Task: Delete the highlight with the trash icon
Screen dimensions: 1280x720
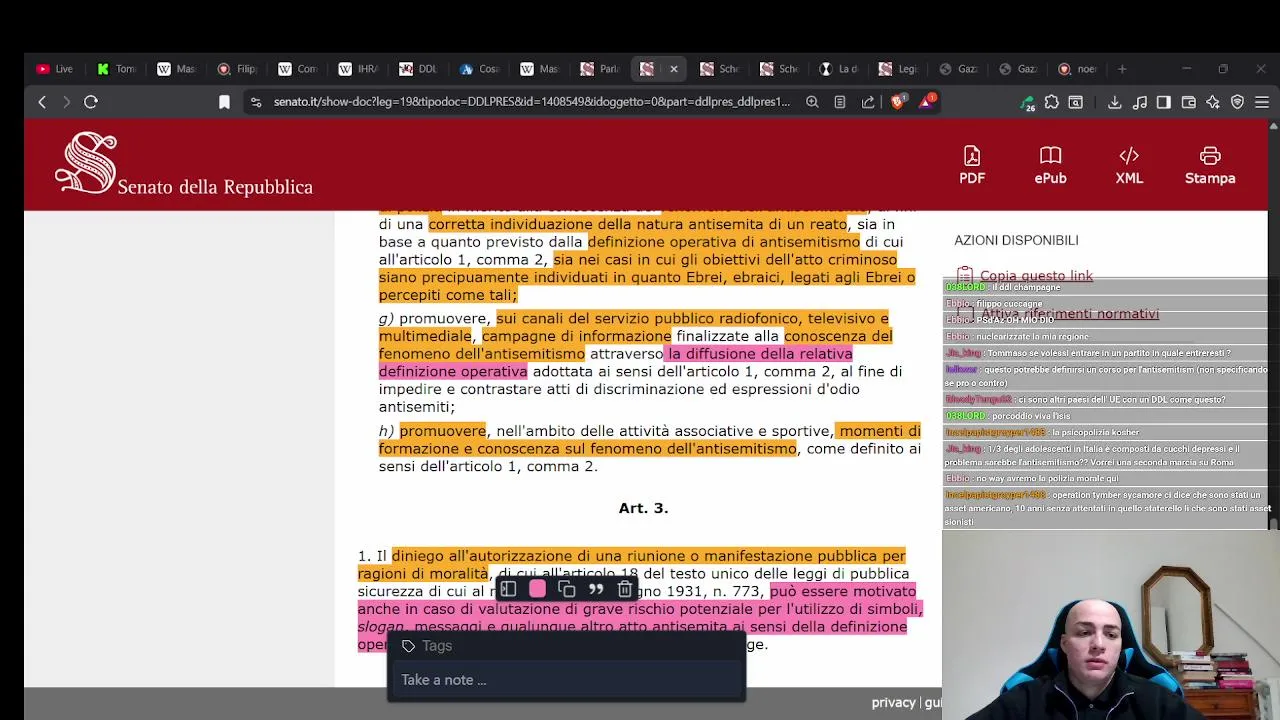Action: 625,589
